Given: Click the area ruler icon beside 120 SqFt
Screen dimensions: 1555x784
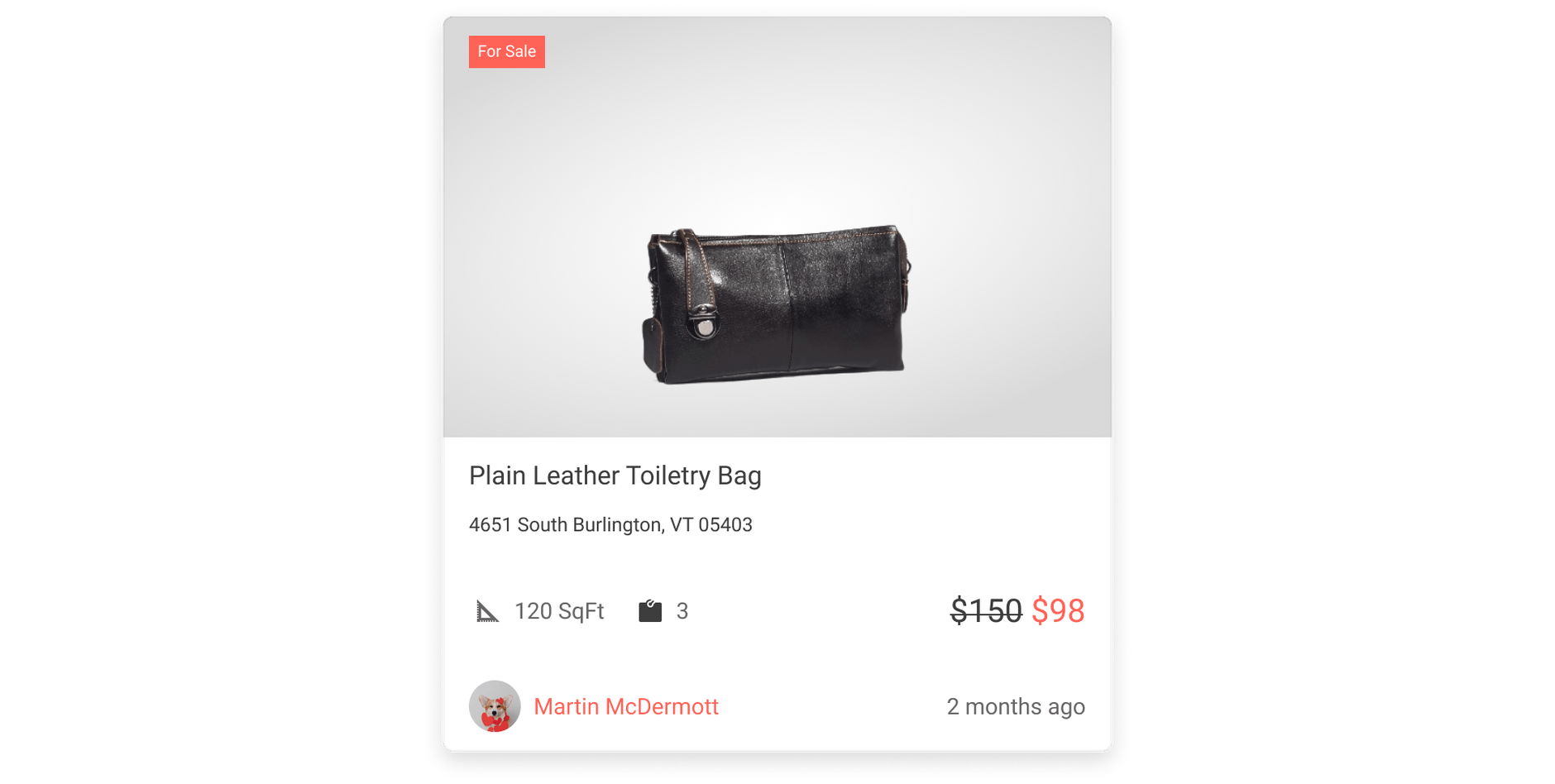Looking at the screenshot, I should pyautogui.click(x=487, y=611).
